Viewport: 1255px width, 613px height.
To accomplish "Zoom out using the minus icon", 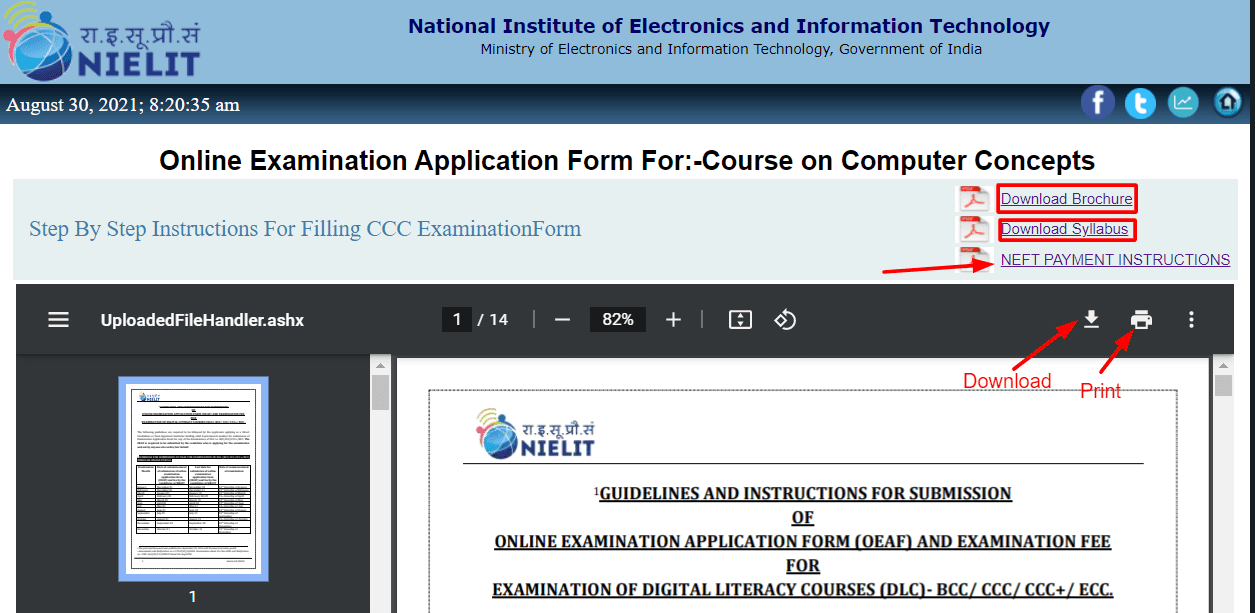I will (x=562, y=319).
